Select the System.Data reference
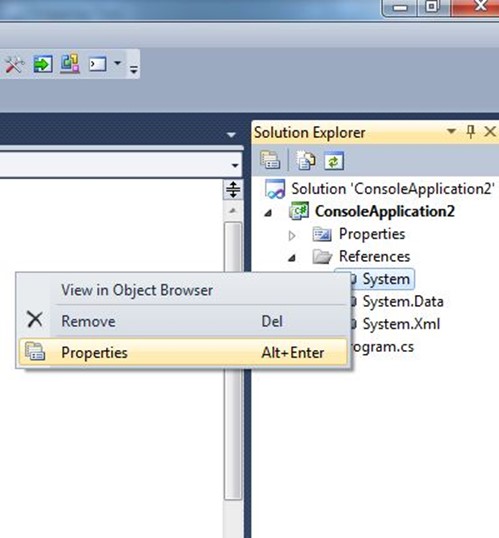 point(403,302)
